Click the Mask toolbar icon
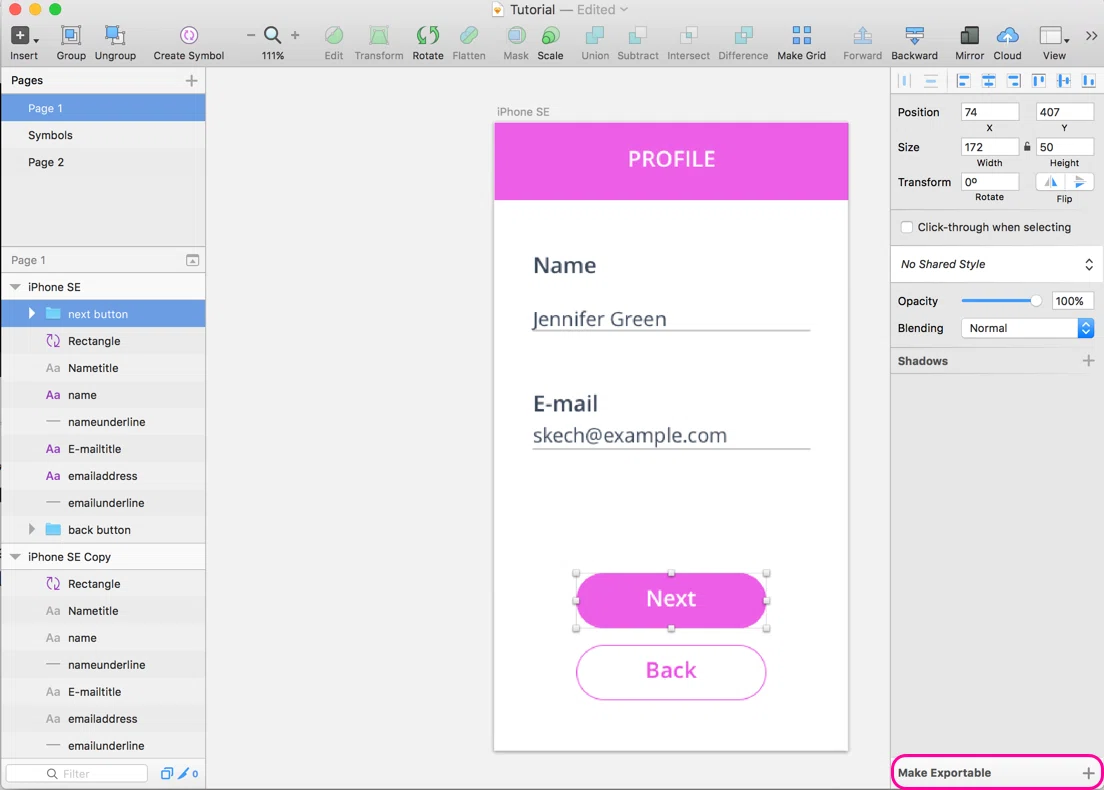1104x790 pixels. coord(516,35)
